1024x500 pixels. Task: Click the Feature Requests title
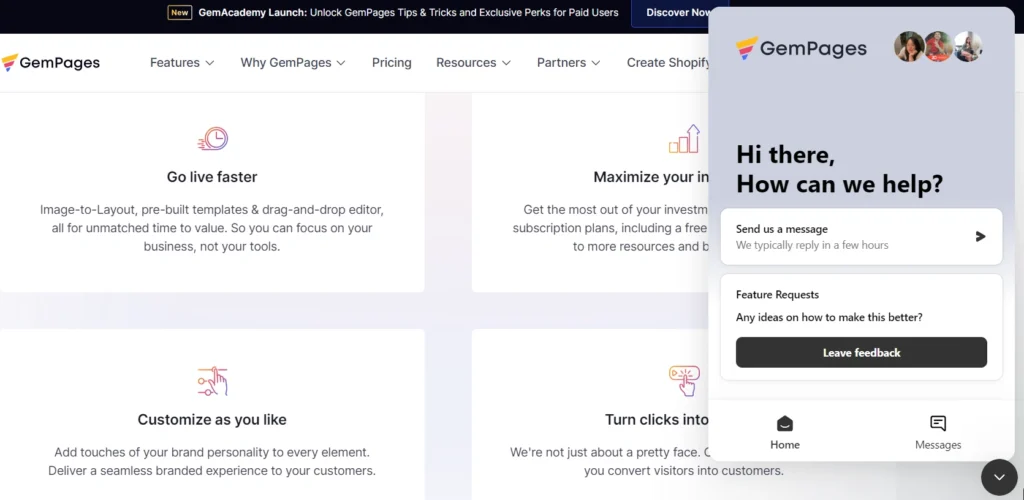pos(777,294)
